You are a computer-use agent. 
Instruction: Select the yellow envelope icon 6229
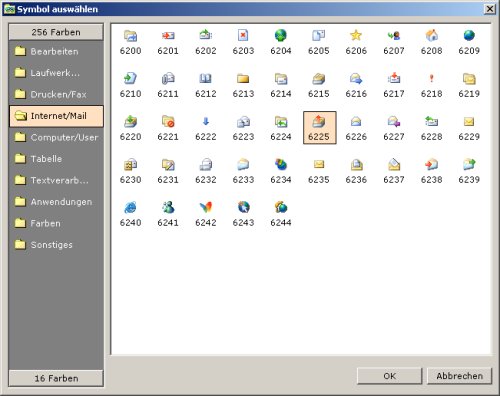pyautogui.click(x=469, y=121)
